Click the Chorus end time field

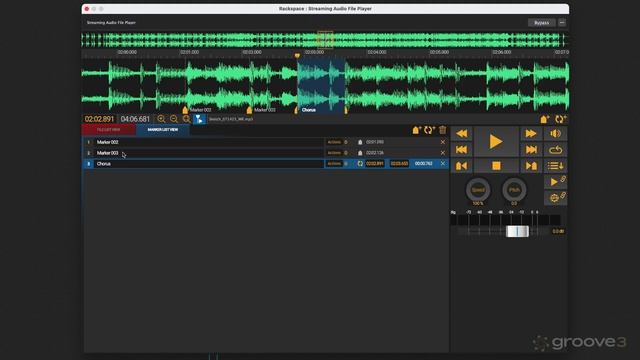[x=399, y=164]
